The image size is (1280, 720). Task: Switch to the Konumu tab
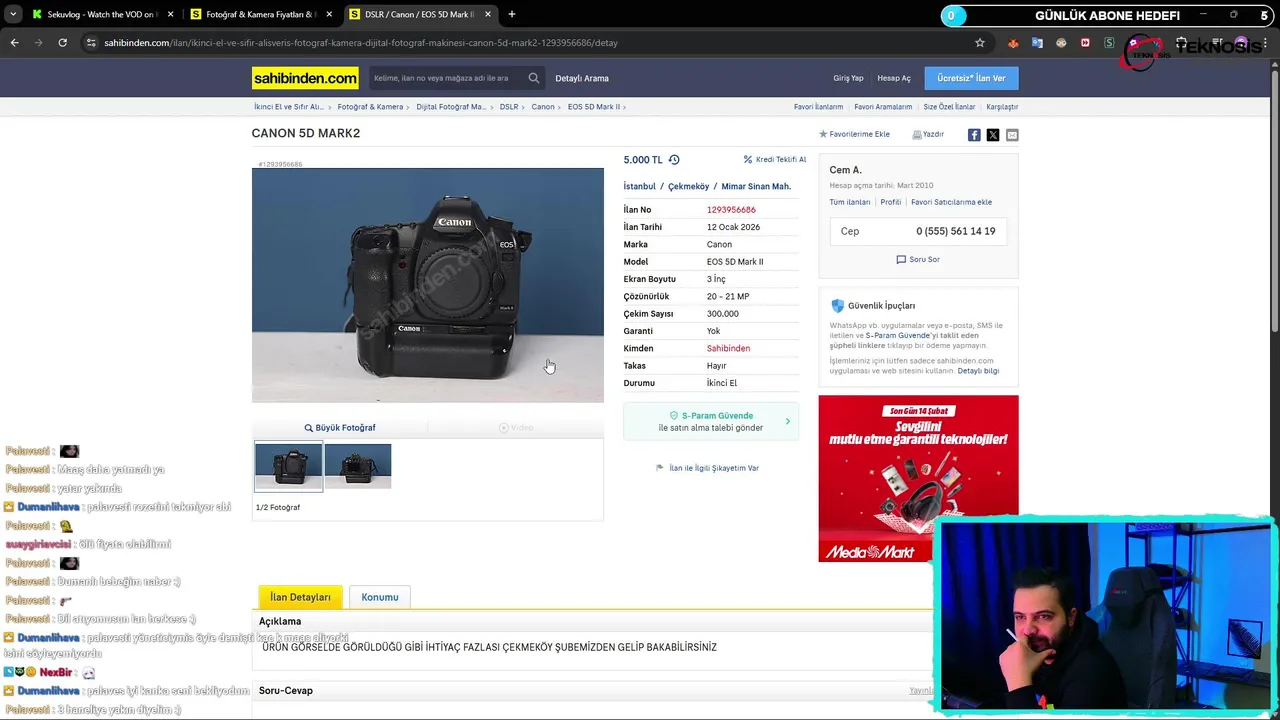click(380, 597)
